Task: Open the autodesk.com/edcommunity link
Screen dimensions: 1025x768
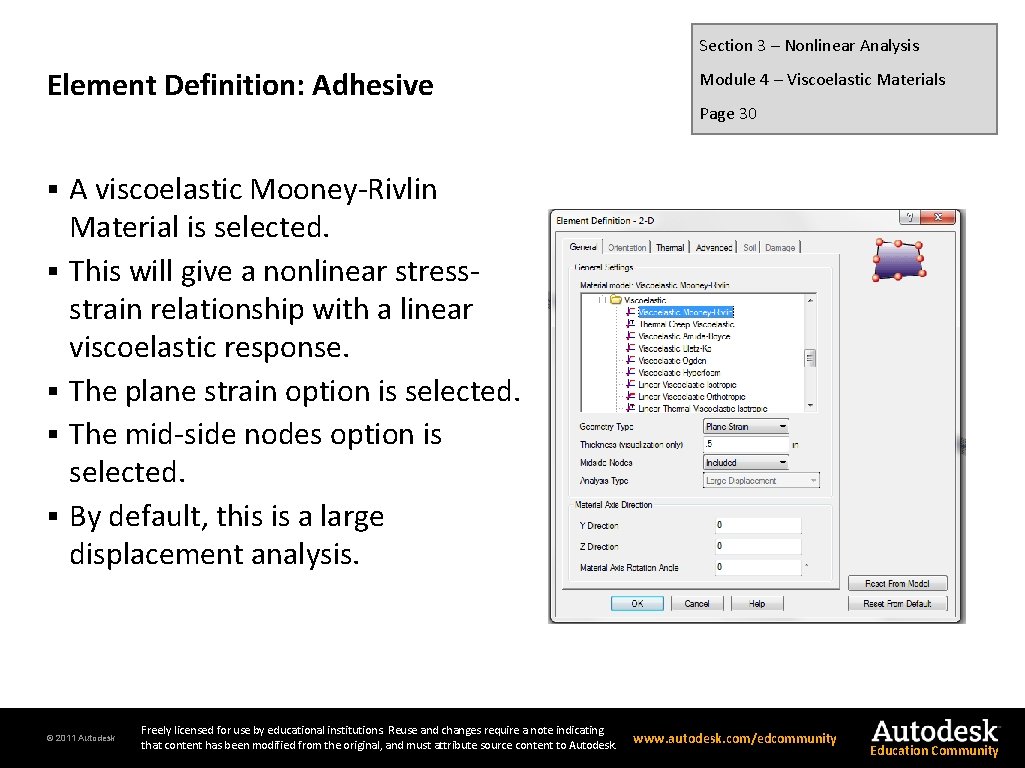Action: tap(735, 739)
